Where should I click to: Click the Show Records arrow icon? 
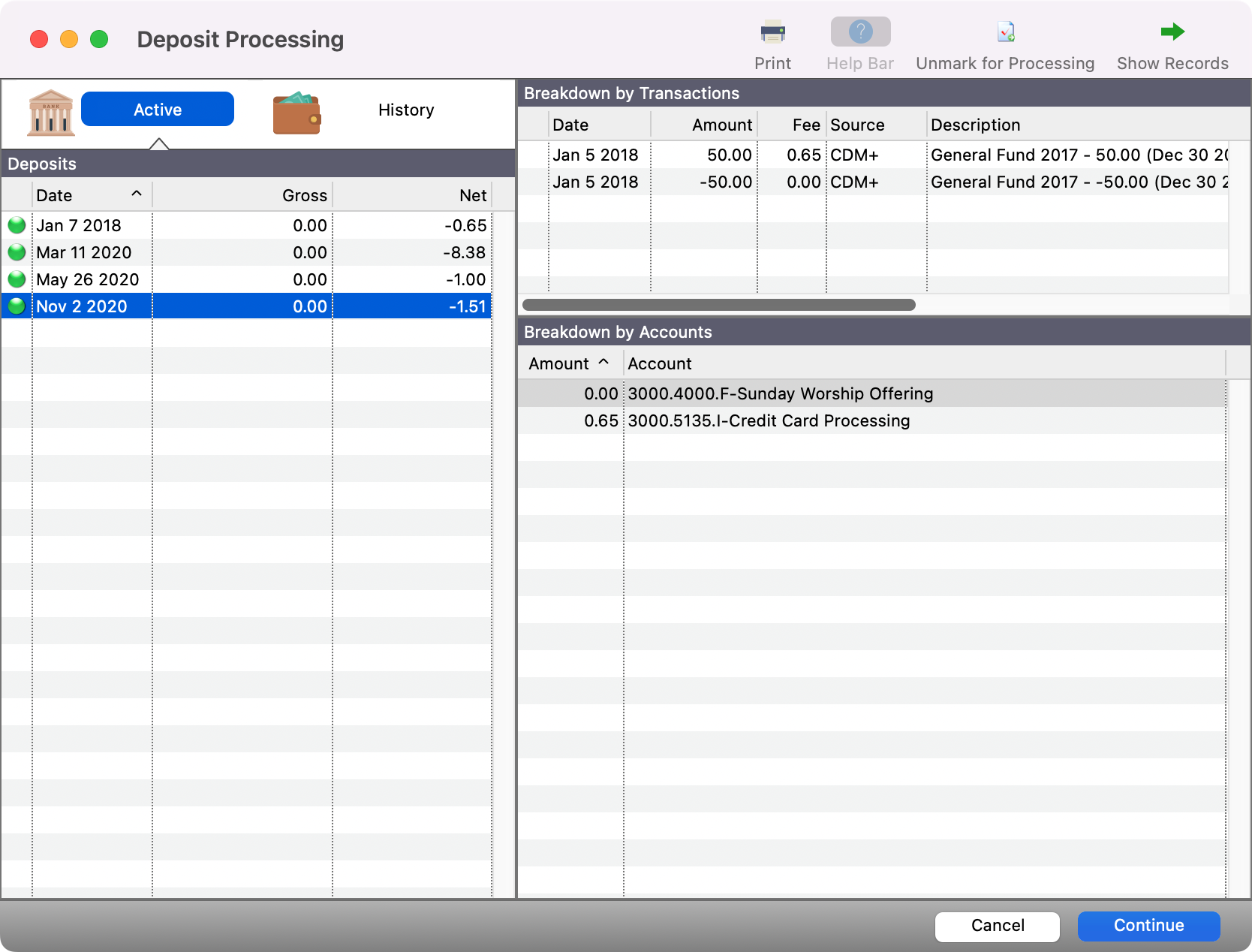point(1171,32)
